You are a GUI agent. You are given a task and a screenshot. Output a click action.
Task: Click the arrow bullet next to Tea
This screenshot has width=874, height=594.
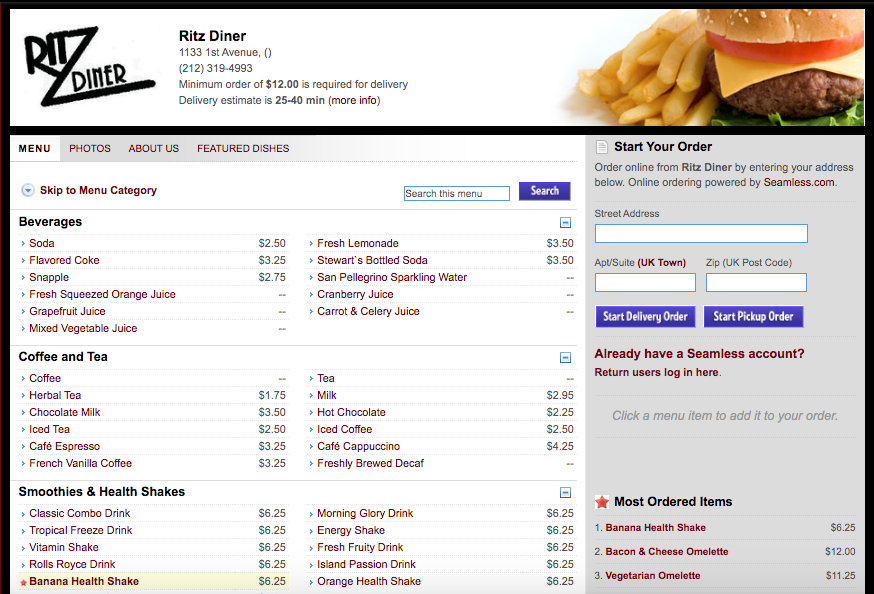tap(311, 378)
